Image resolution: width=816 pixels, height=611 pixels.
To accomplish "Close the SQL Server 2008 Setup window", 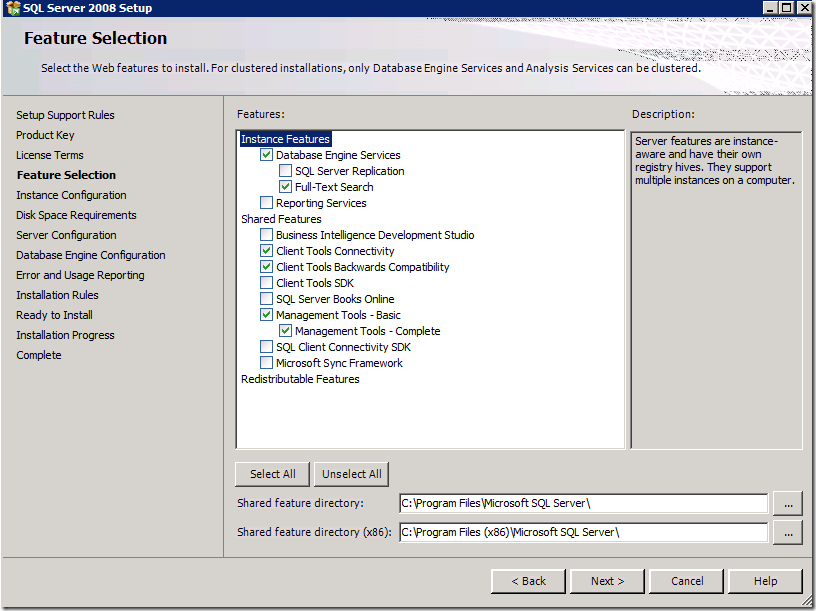I will coord(805,8).
